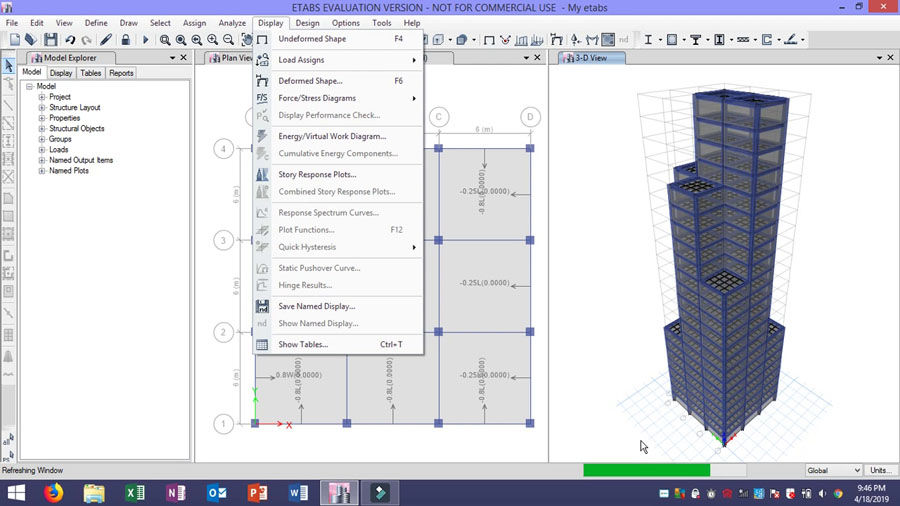
Task: Open the Design menu
Action: pos(308,23)
